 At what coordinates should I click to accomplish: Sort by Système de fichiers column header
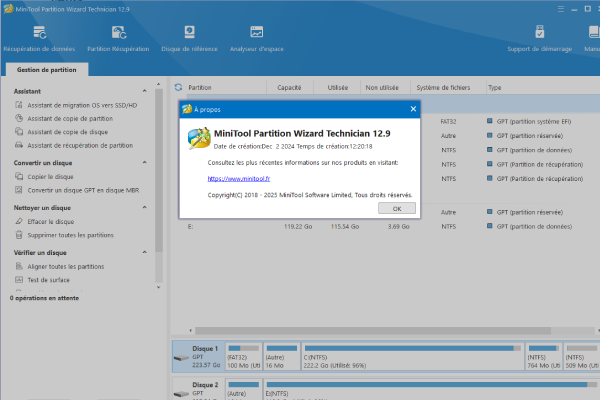coord(443,88)
